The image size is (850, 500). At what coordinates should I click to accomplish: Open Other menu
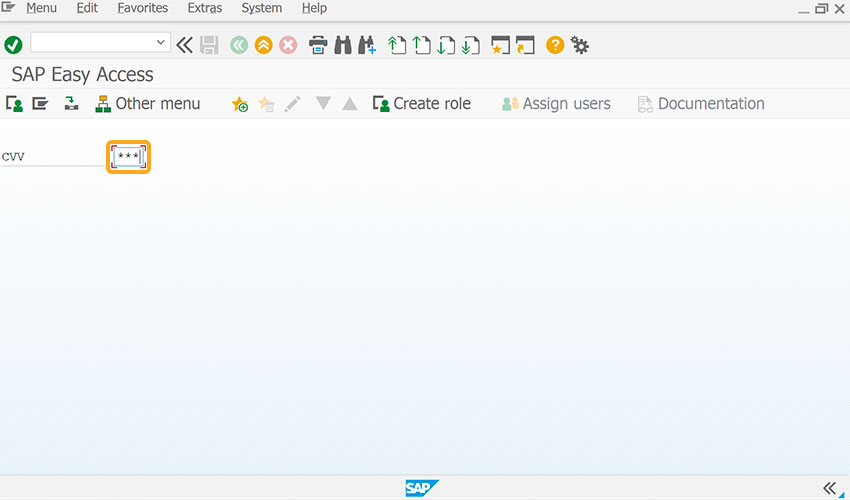pyautogui.click(x=147, y=104)
